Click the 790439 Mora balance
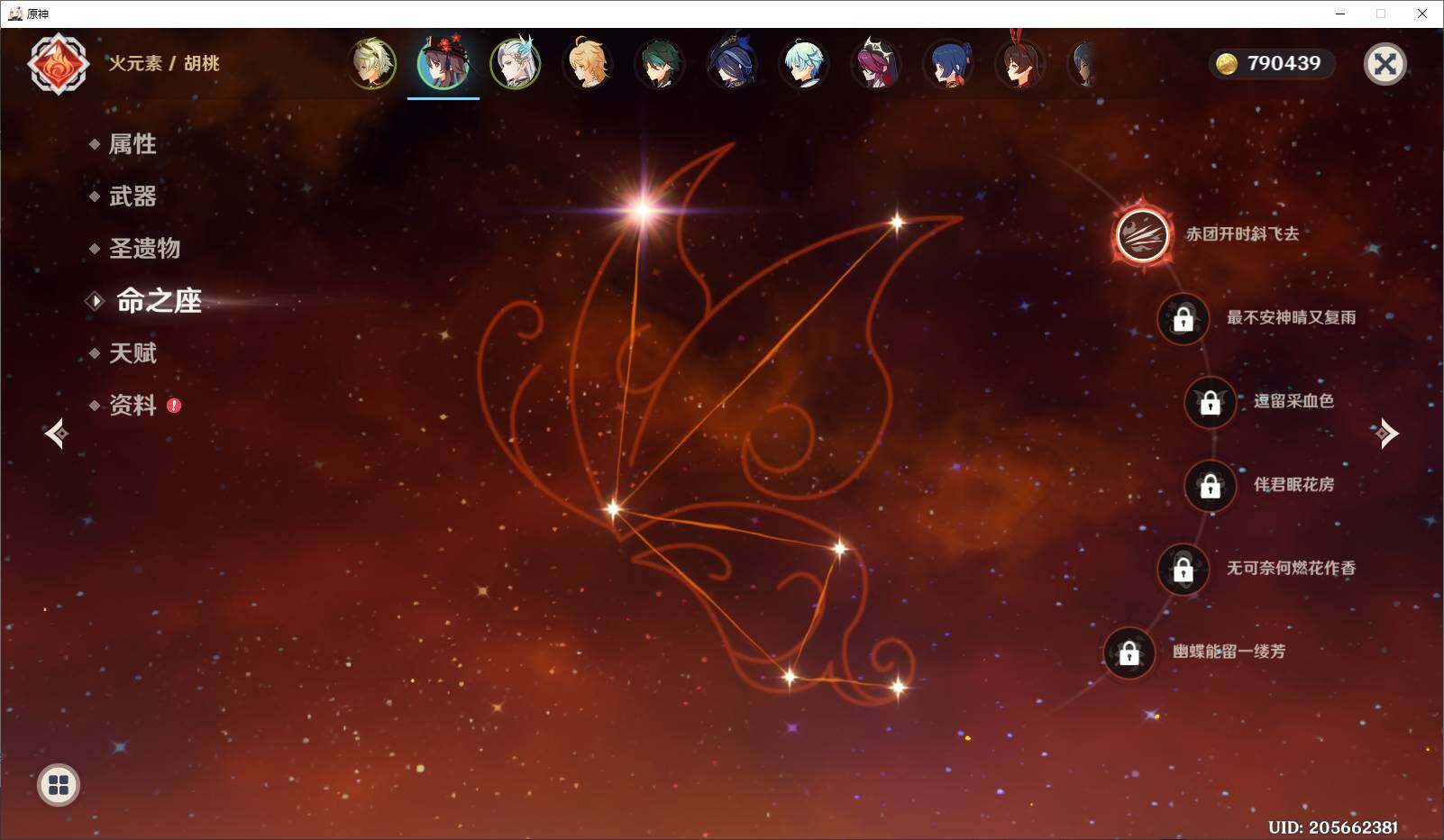This screenshot has width=1444, height=840. (1284, 63)
